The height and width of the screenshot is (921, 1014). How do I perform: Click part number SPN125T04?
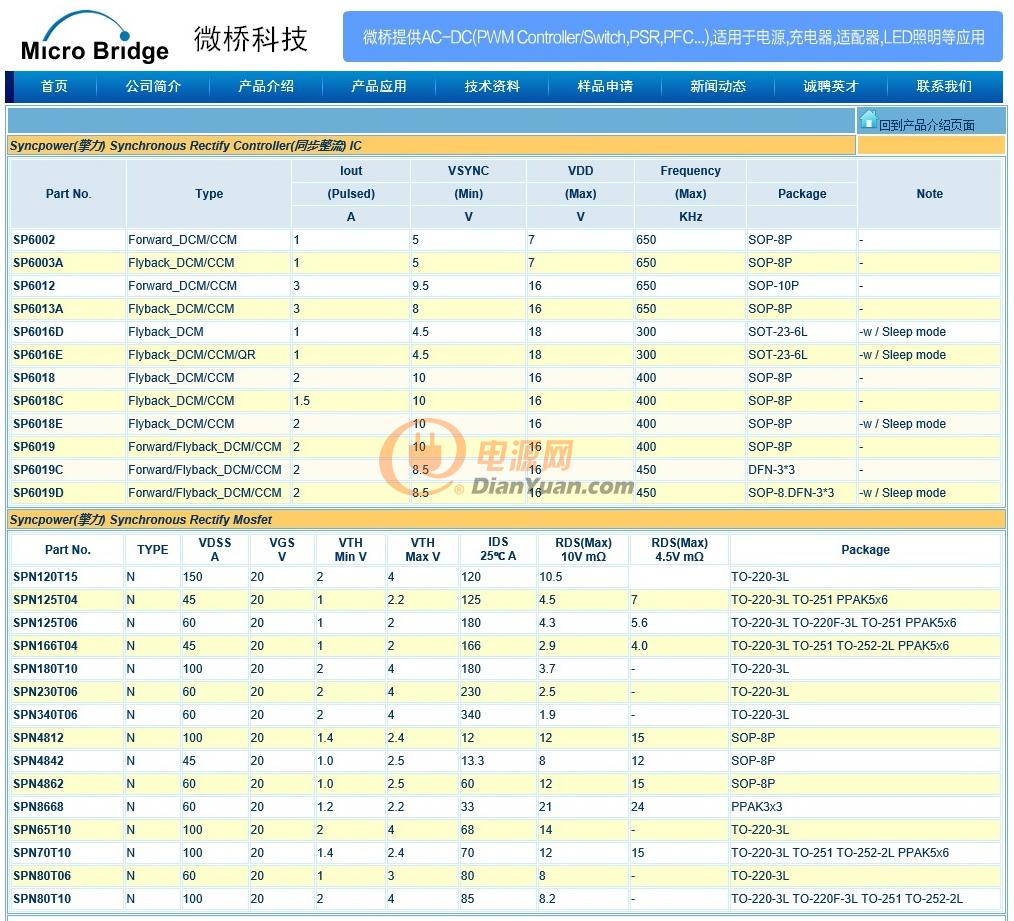45,600
